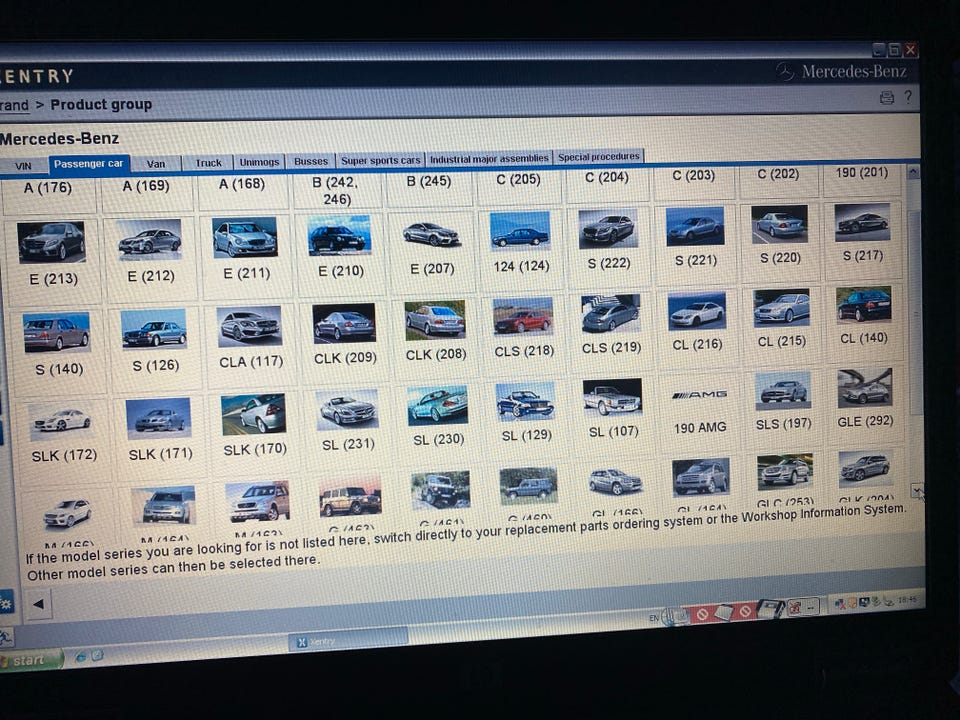The height and width of the screenshot is (720, 960).
Task: Pick the S (140) model image
Action: tap(56, 332)
